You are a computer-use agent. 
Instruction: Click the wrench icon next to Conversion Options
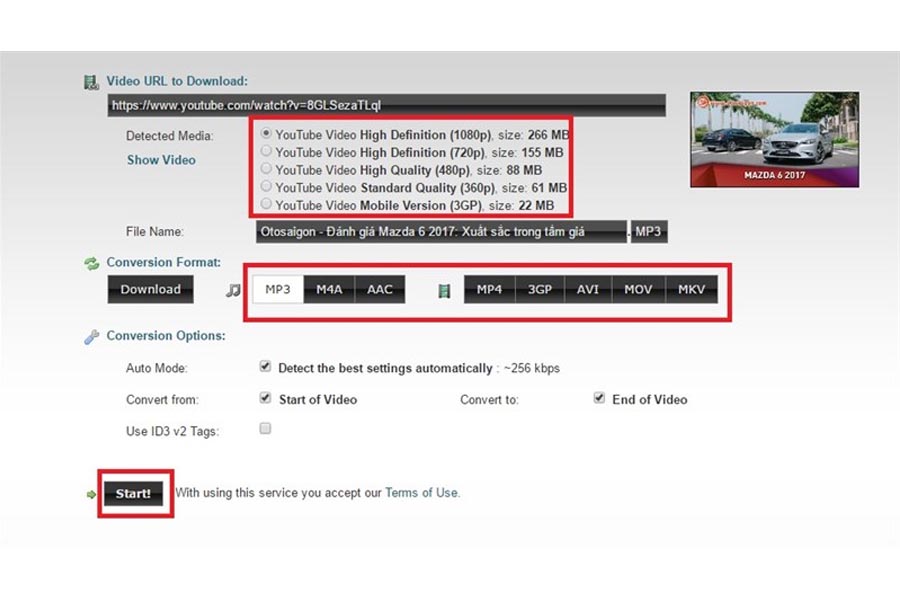[91, 336]
